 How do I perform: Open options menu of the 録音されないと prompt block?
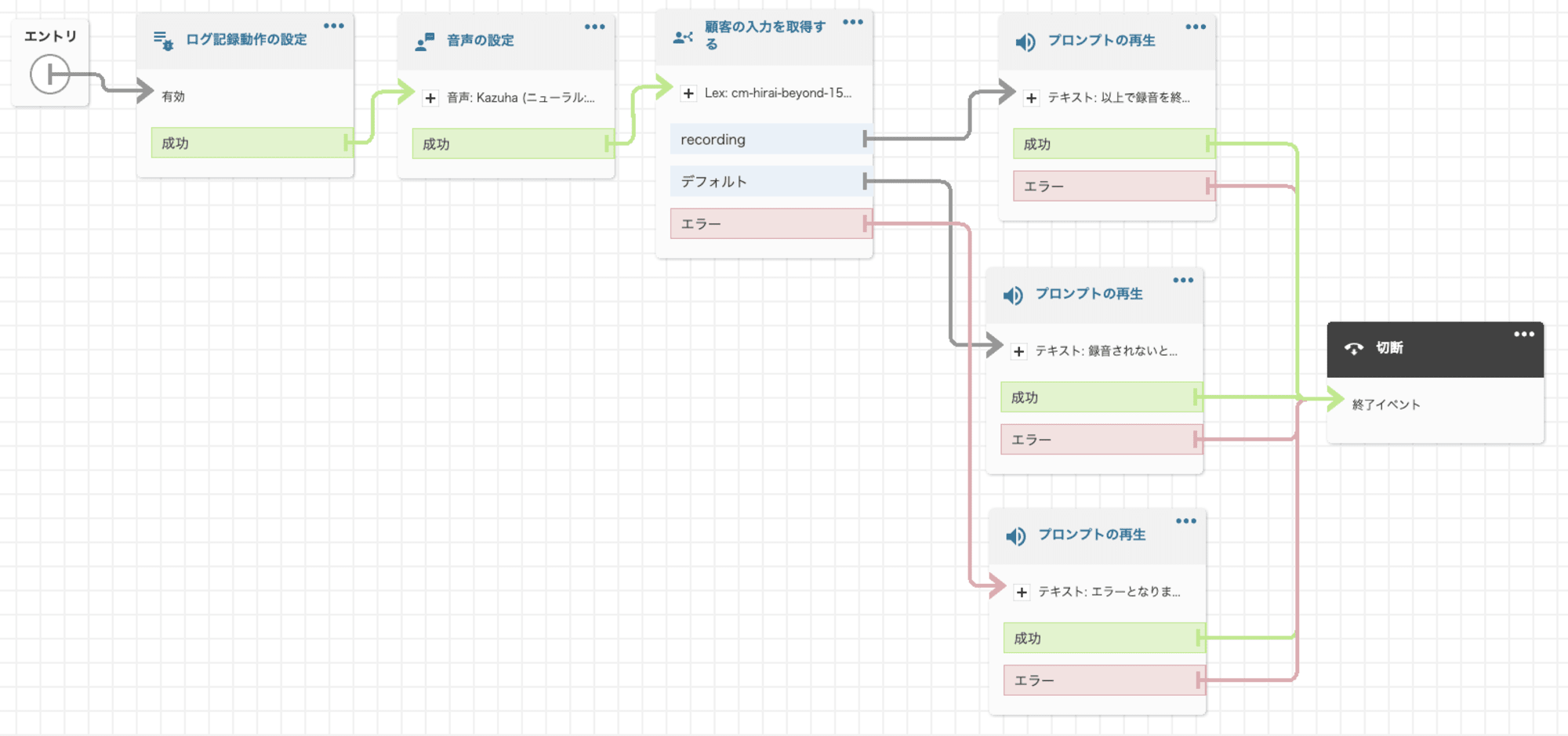pos(1183,280)
